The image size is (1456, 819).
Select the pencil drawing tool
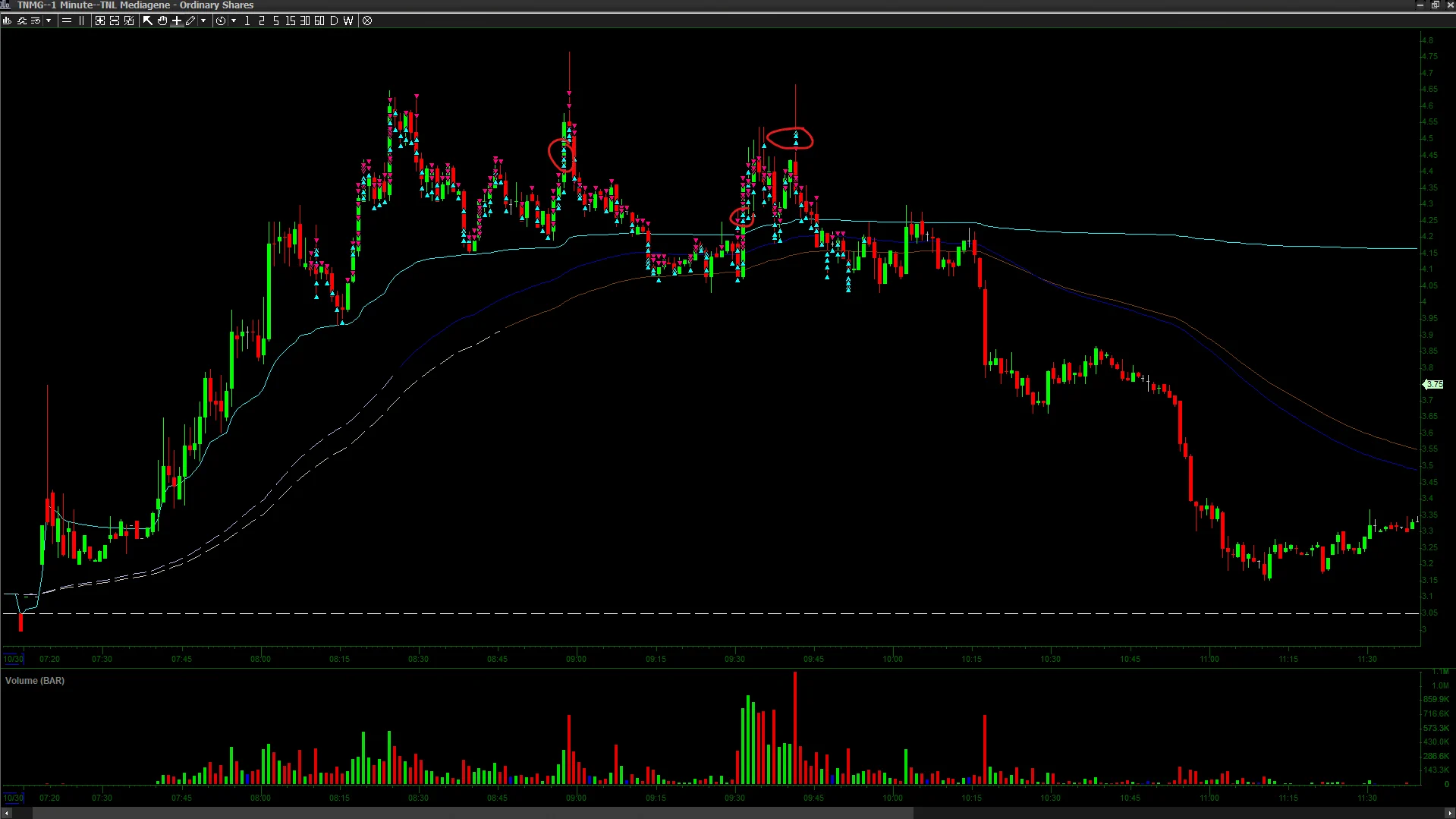pos(190,20)
